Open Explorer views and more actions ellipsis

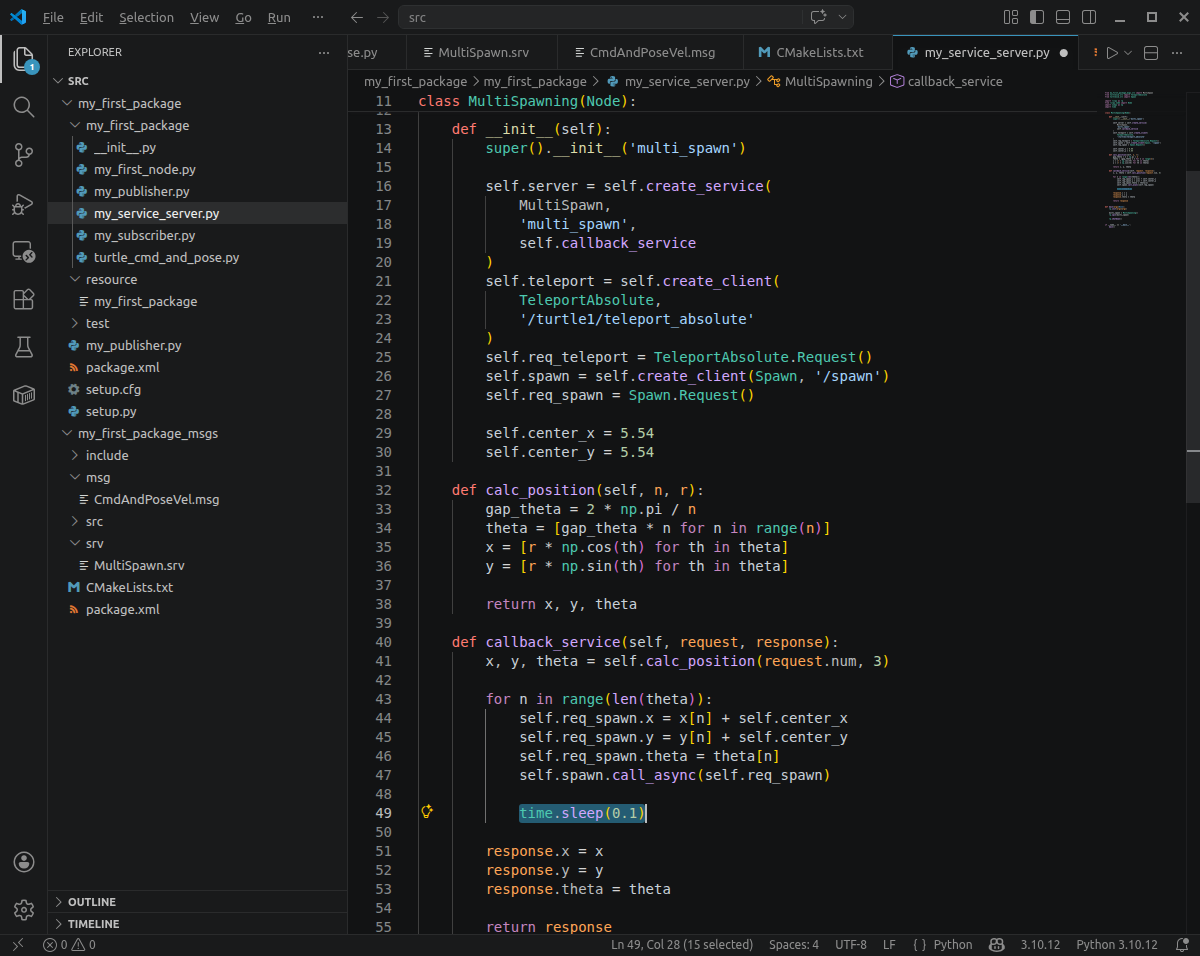[x=323, y=52]
